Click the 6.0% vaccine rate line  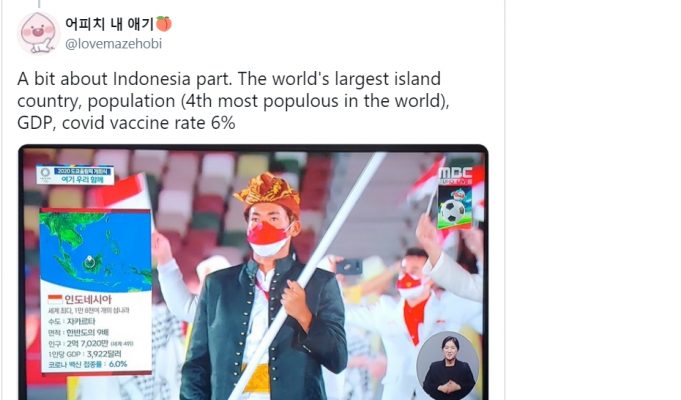click(x=87, y=364)
